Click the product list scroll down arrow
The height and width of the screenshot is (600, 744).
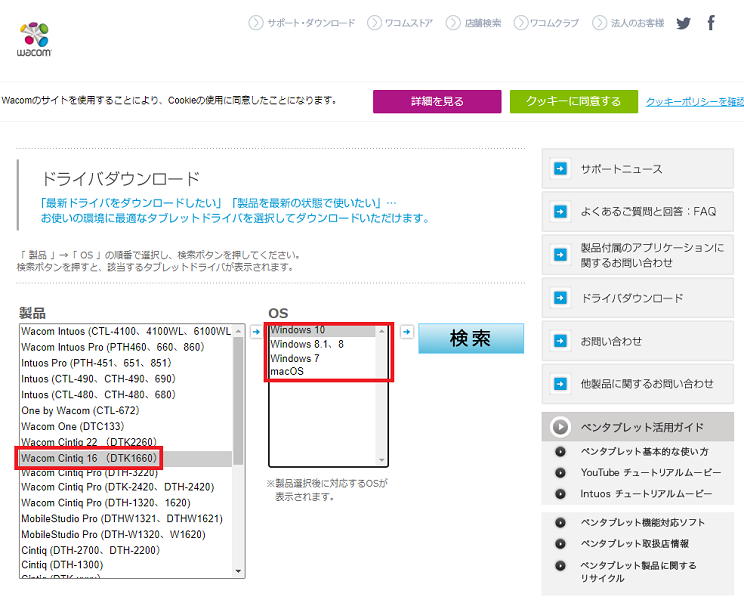(x=238, y=570)
